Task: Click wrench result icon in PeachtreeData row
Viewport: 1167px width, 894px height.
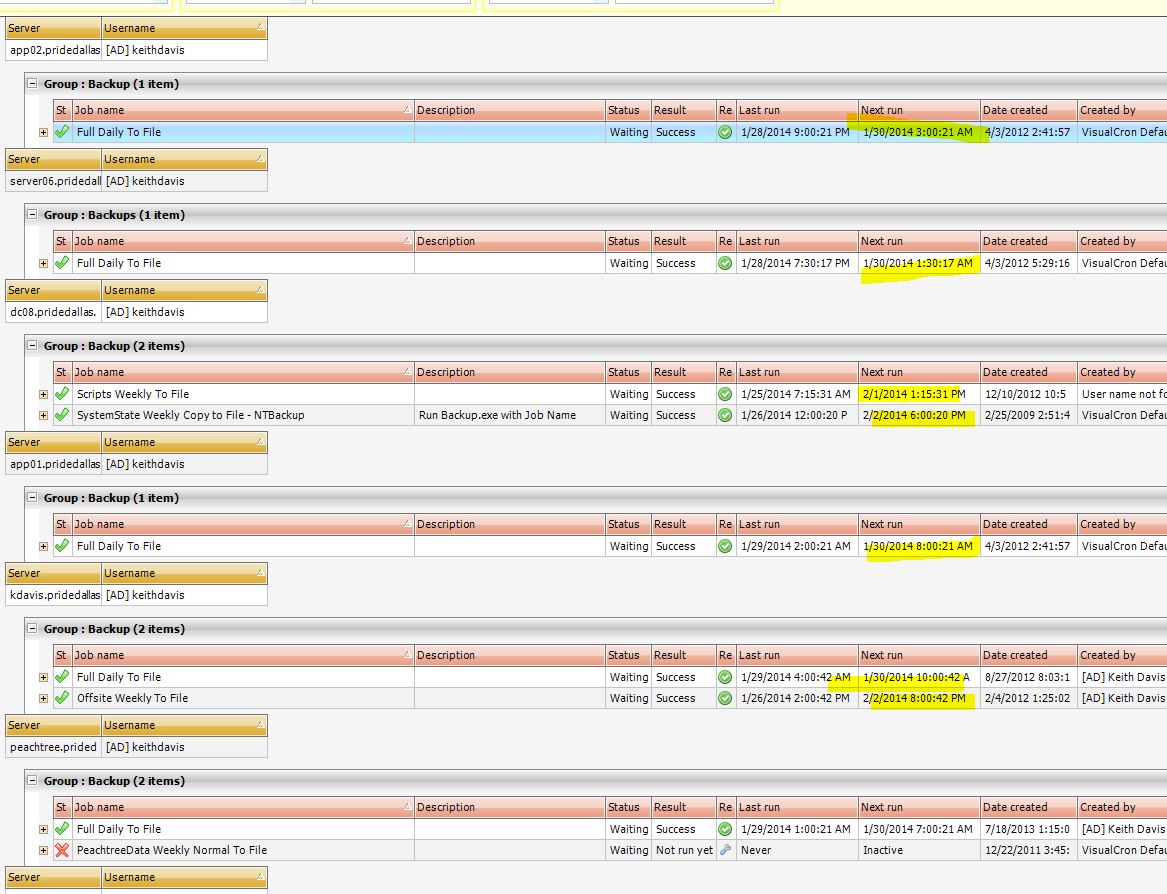Action: [725, 850]
